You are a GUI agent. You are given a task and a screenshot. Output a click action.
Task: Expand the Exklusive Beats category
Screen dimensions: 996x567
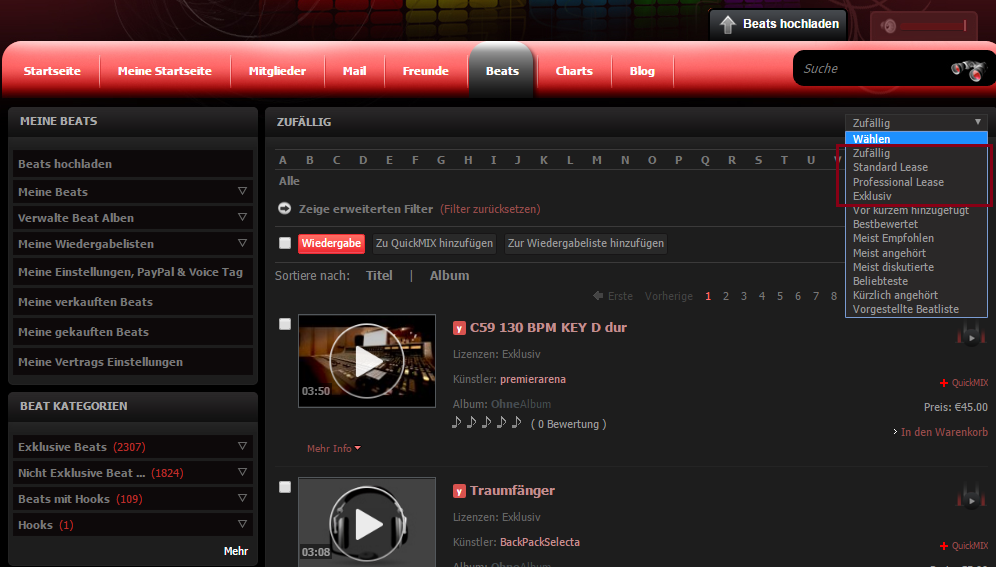pyautogui.click(x=242, y=446)
